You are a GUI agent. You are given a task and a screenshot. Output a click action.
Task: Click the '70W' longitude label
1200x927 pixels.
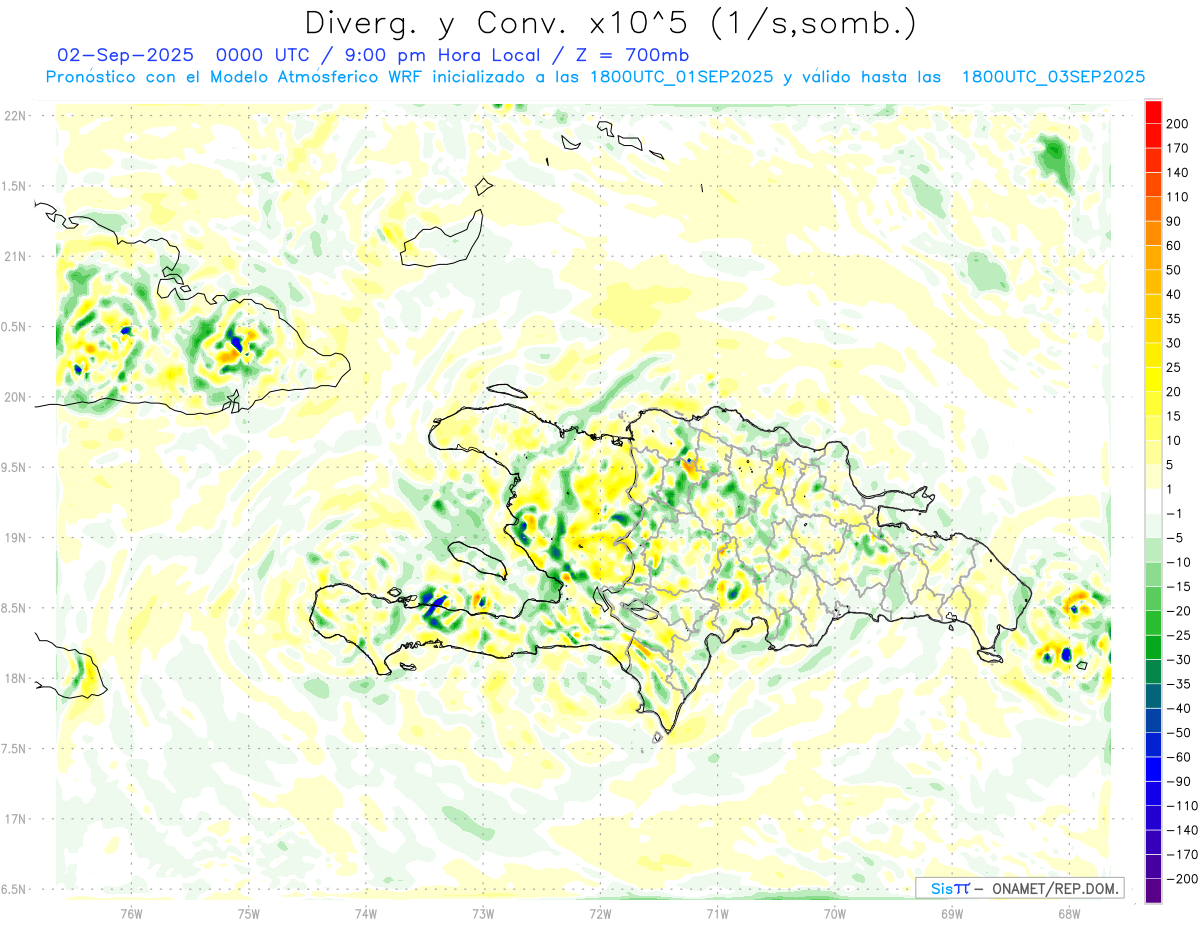coord(835,913)
